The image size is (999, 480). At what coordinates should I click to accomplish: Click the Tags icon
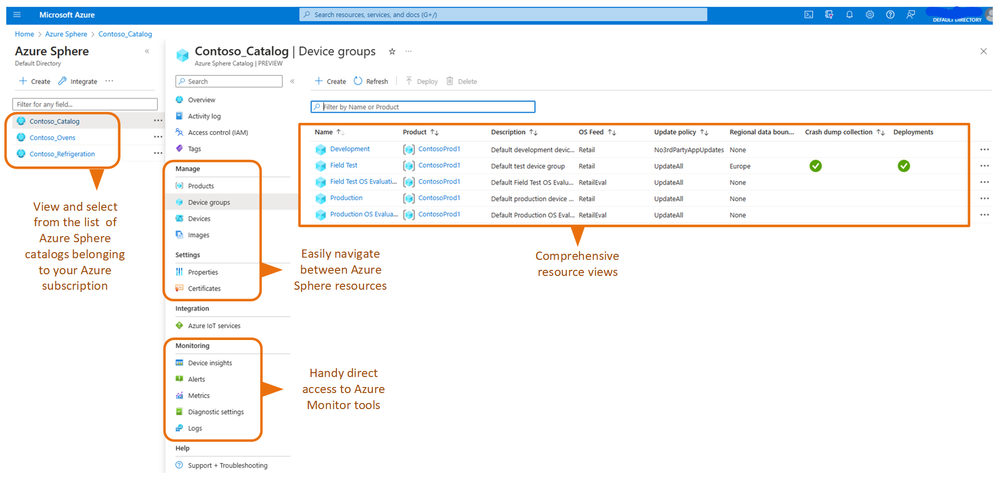click(x=180, y=149)
